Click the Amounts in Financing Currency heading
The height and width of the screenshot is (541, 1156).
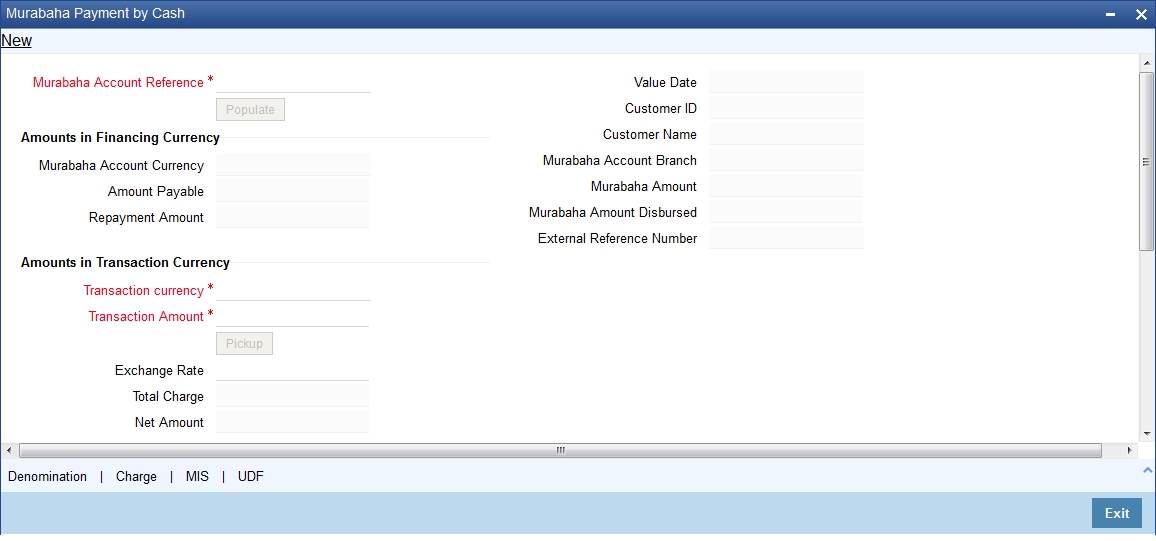[x=120, y=137]
